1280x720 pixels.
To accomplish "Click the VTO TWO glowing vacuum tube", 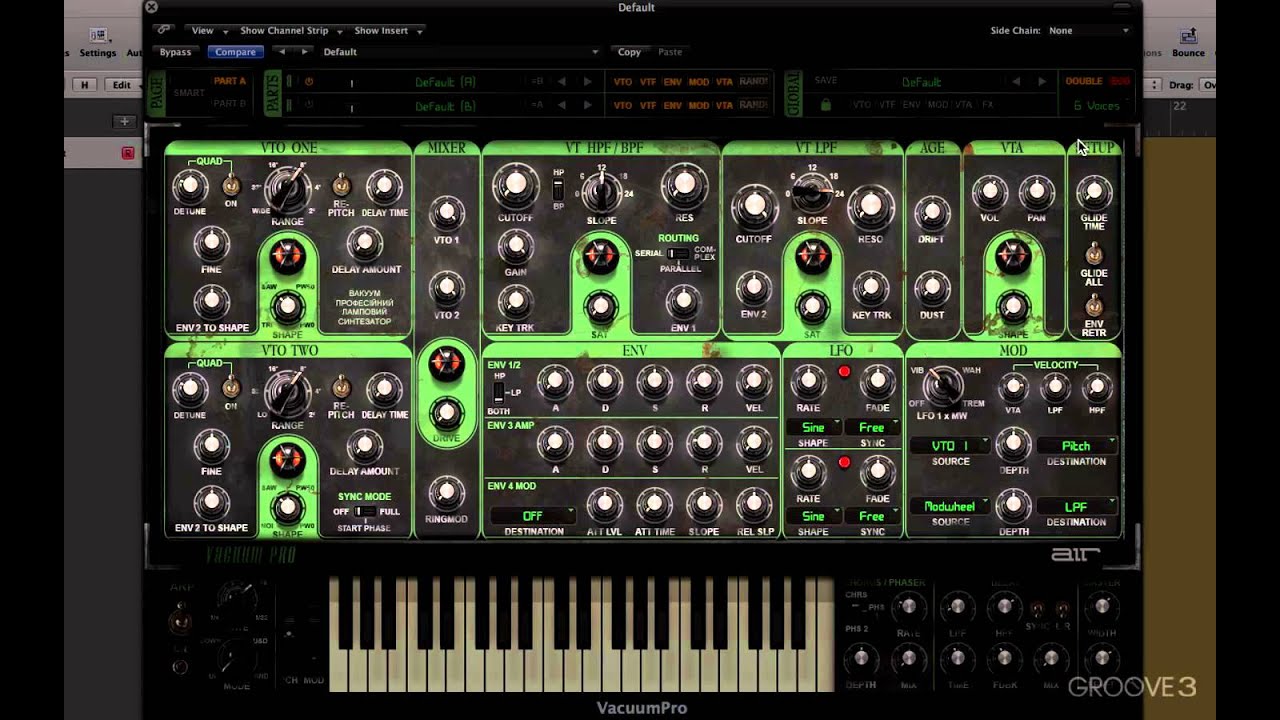I will 287,460.
